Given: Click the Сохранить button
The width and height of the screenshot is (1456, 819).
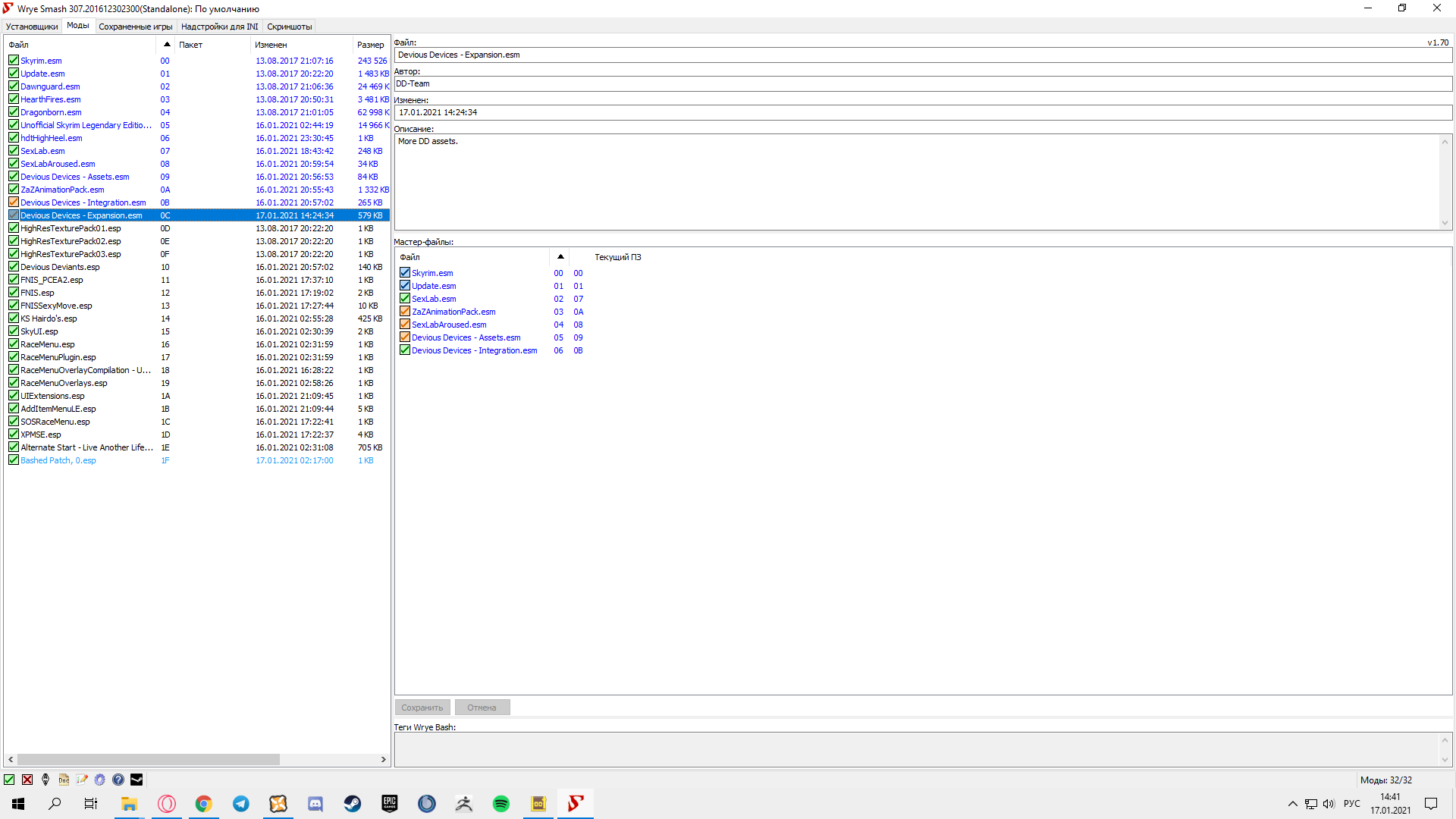Looking at the screenshot, I should [422, 708].
